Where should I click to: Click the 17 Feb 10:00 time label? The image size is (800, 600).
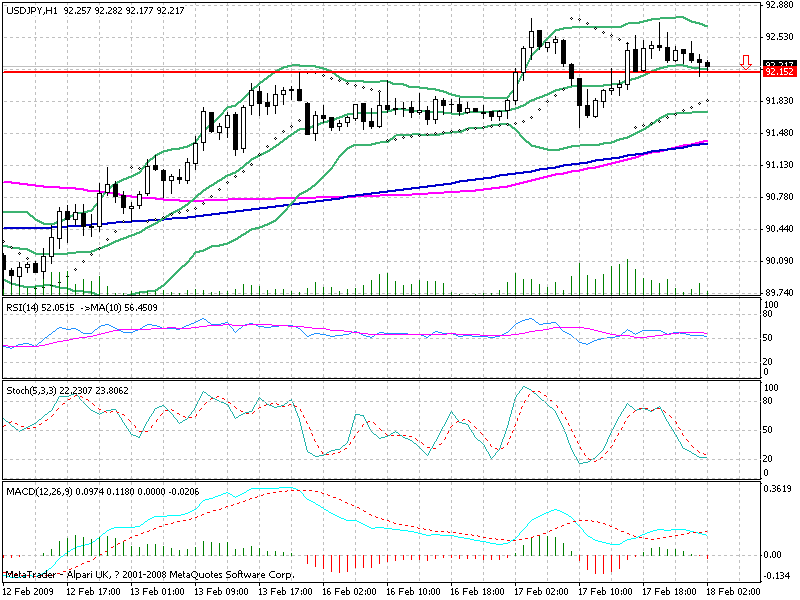(x=606, y=592)
